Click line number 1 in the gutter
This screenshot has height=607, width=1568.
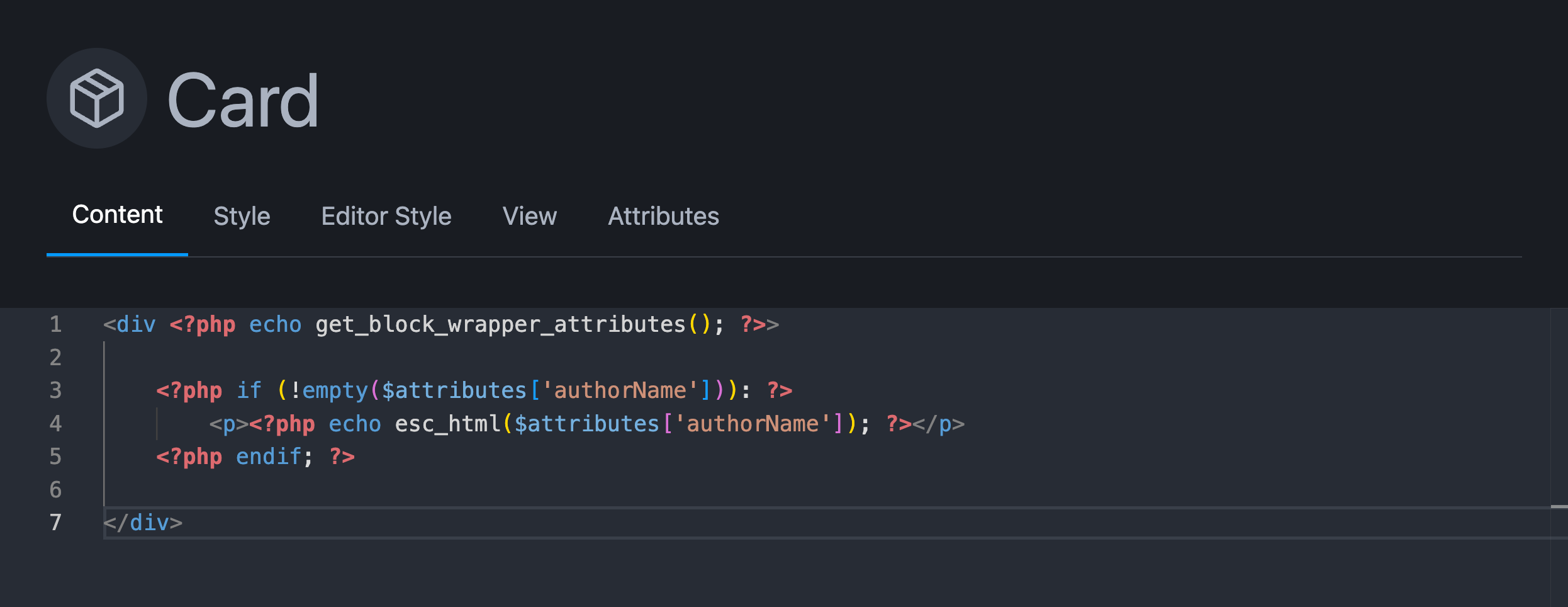point(55,324)
